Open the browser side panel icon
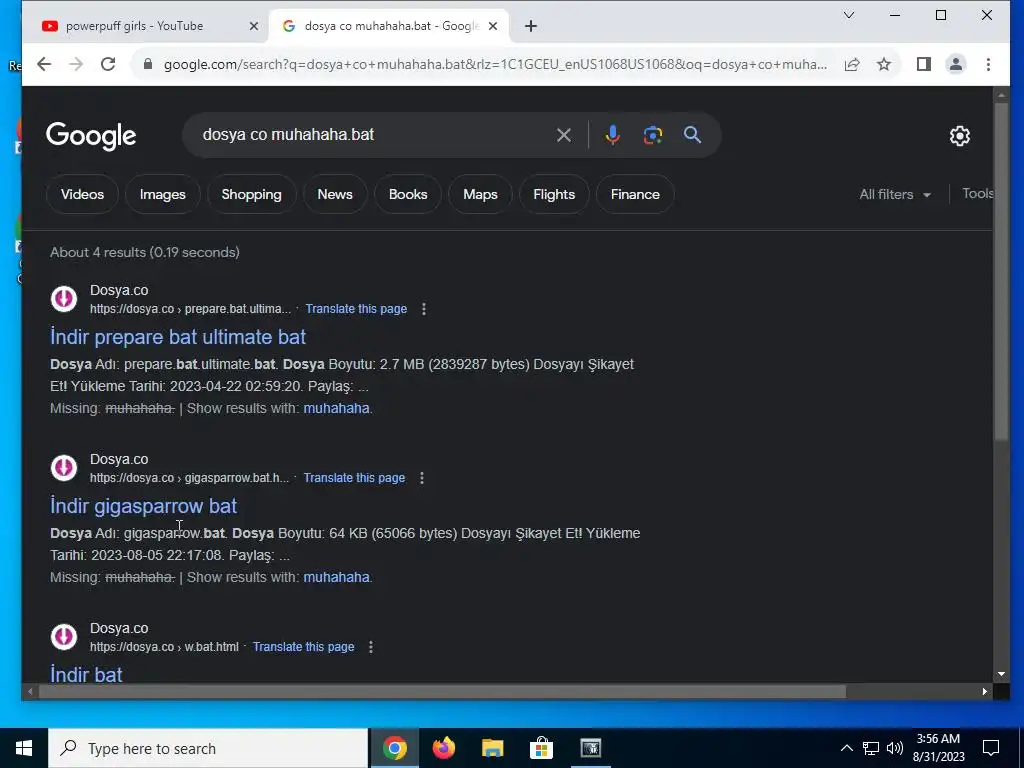Image resolution: width=1024 pixels, height=768 pixels. pyautogui.click(x=923, y=64)
